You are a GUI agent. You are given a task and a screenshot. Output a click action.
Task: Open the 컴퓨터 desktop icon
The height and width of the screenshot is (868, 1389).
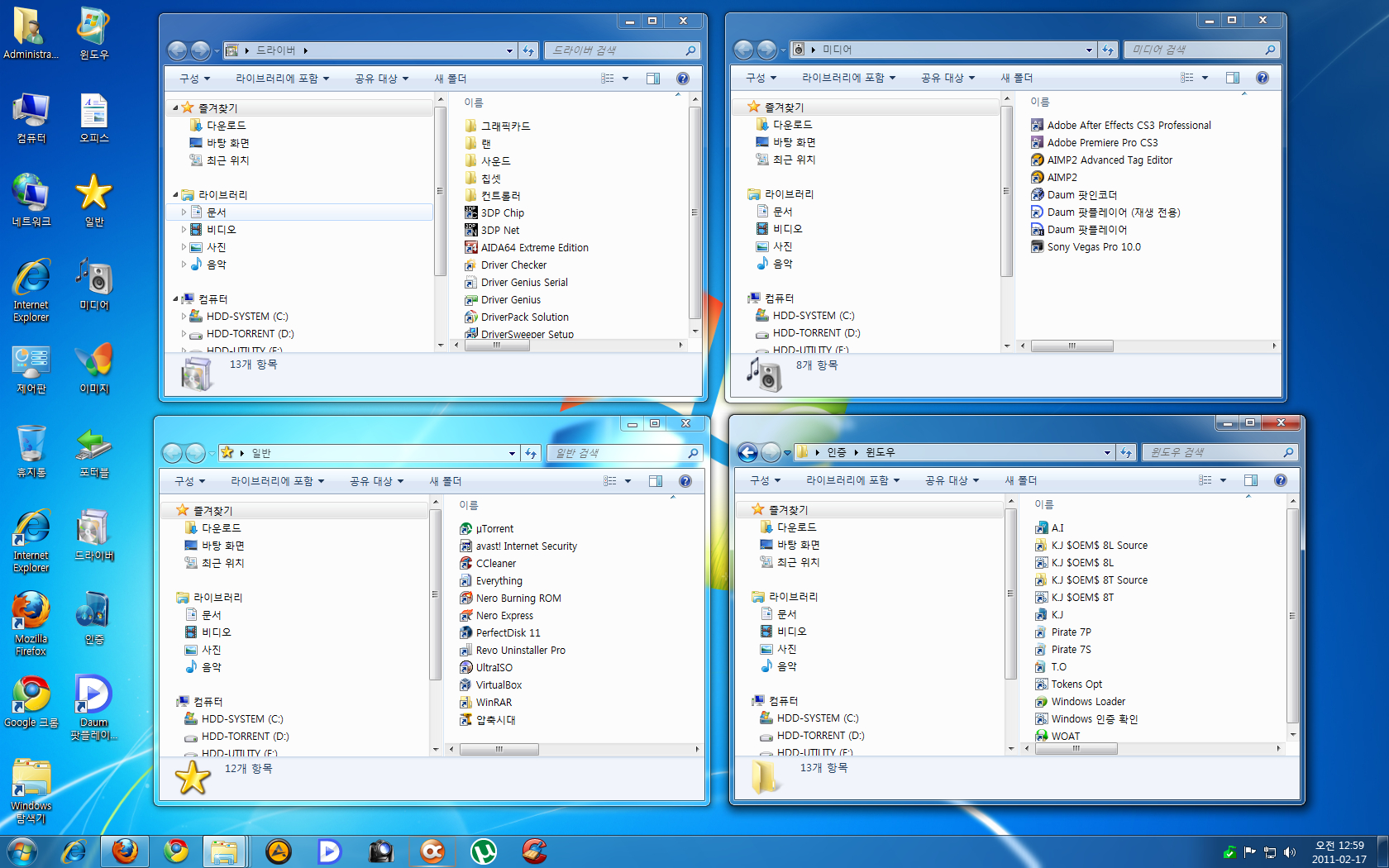coord(31,117)
